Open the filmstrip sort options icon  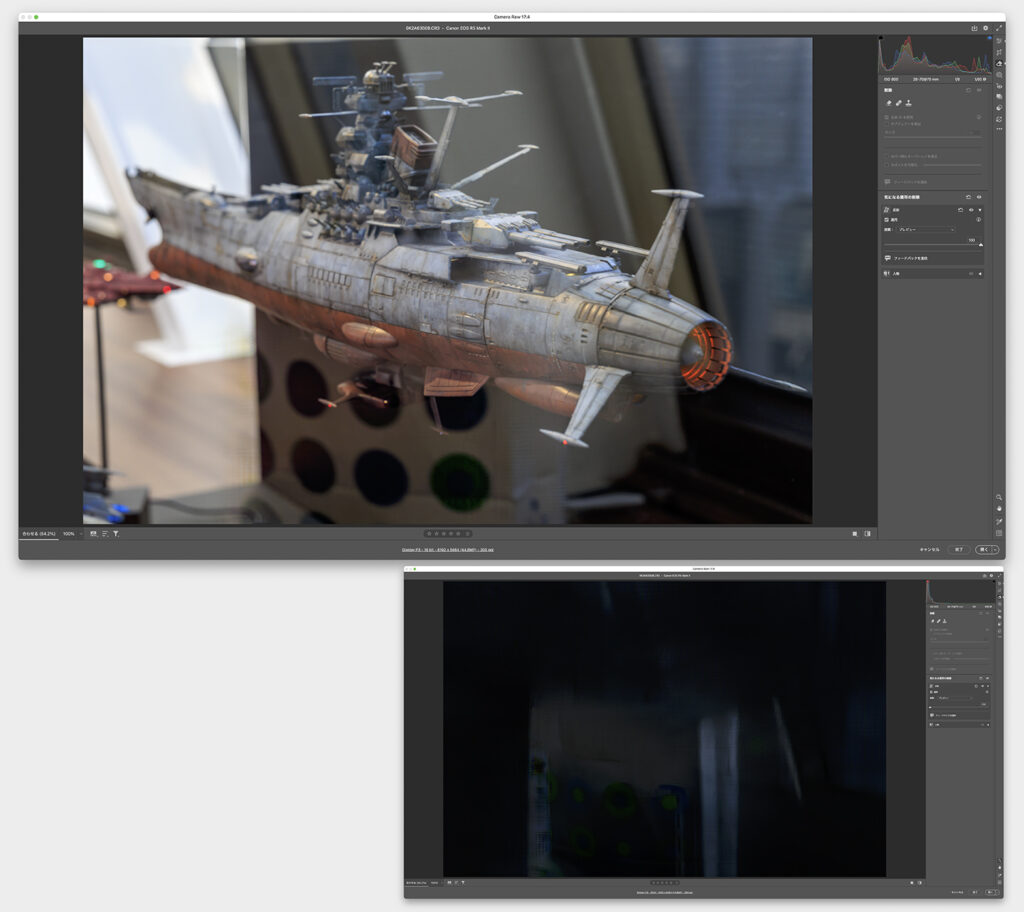click(x=105, y=534)
